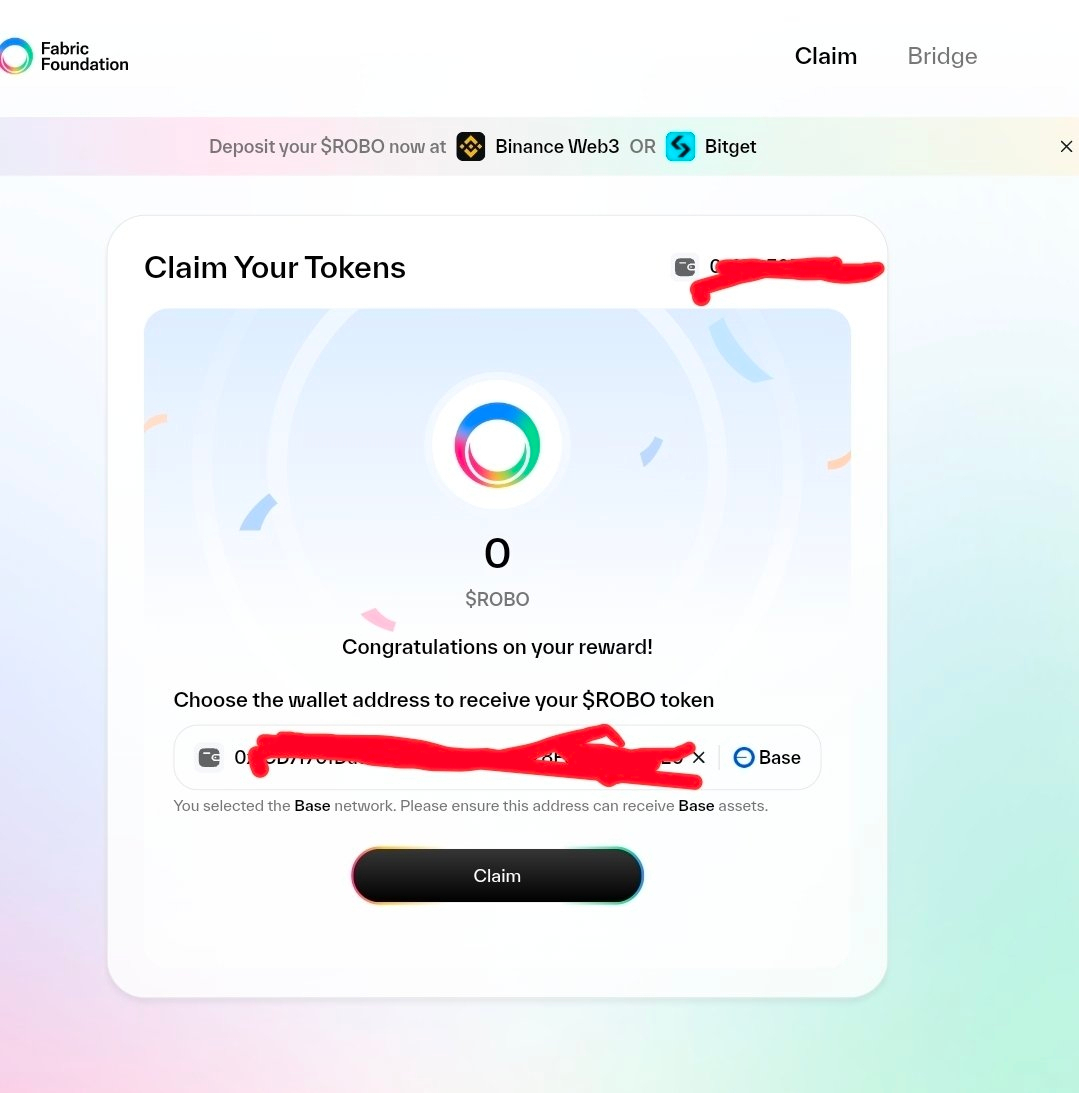Open the Bitget logo icon
The image size is (1079, 1093).
coord(680,146)
